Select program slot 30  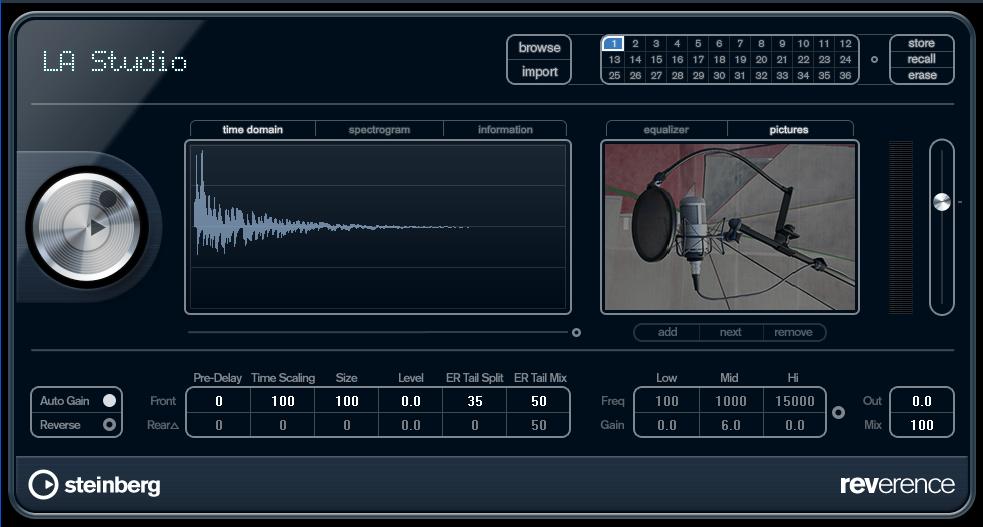tap(719, 75)
